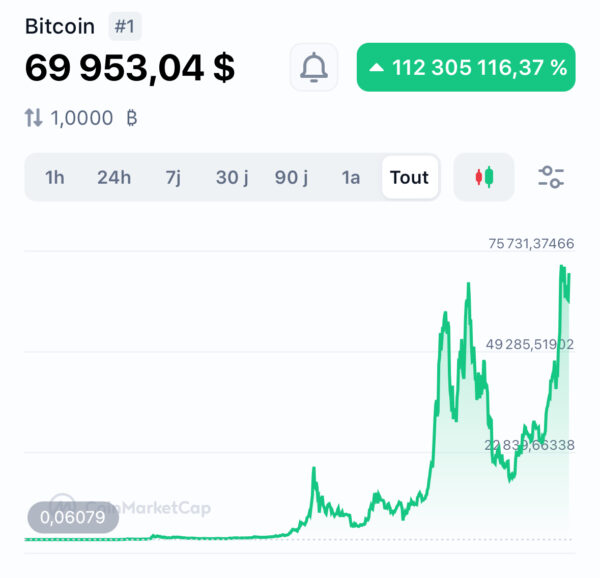
Task: Select the 30 j time range
Action: (x=232, y=177)
